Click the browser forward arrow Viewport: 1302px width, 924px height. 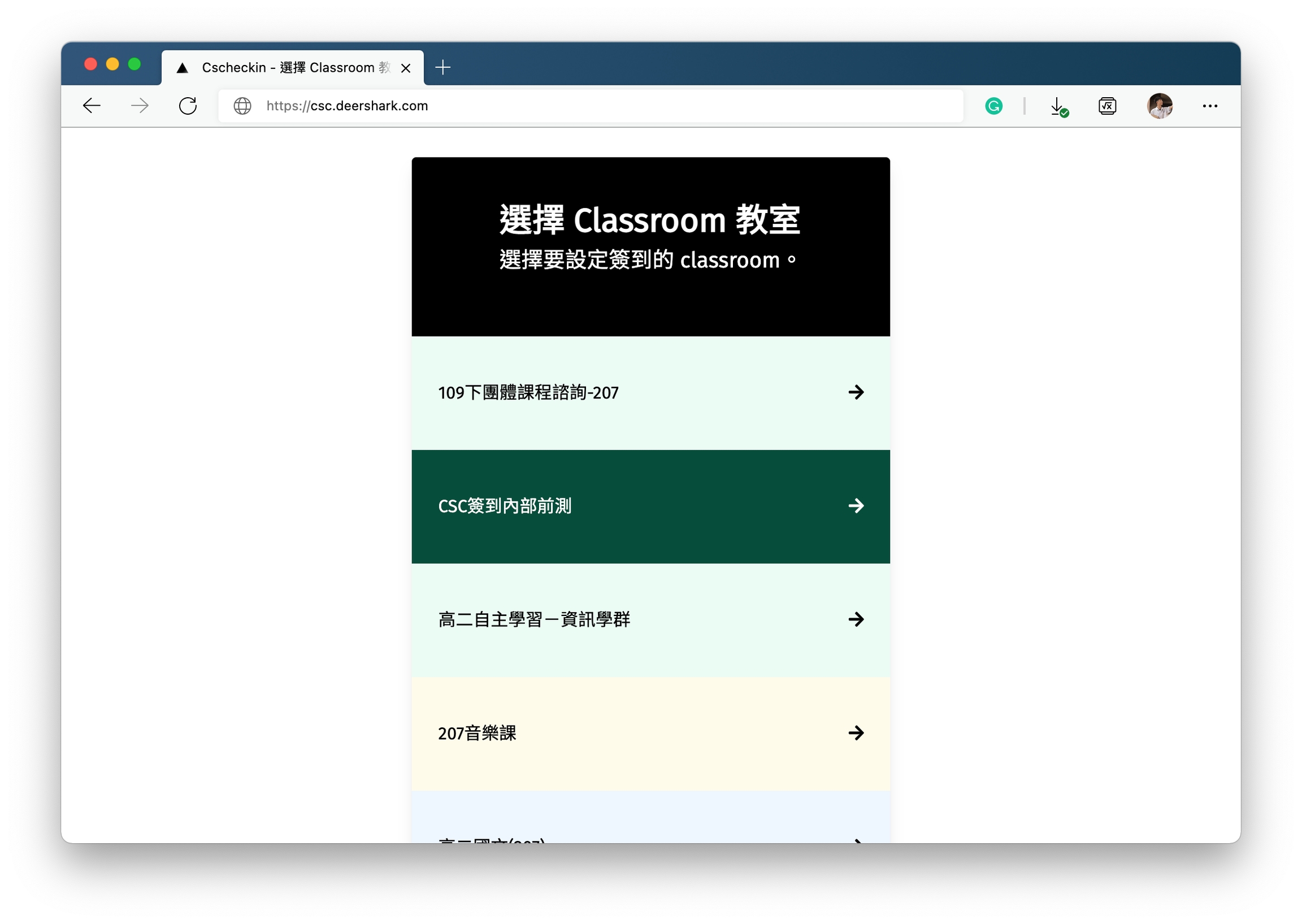(140, 106)
